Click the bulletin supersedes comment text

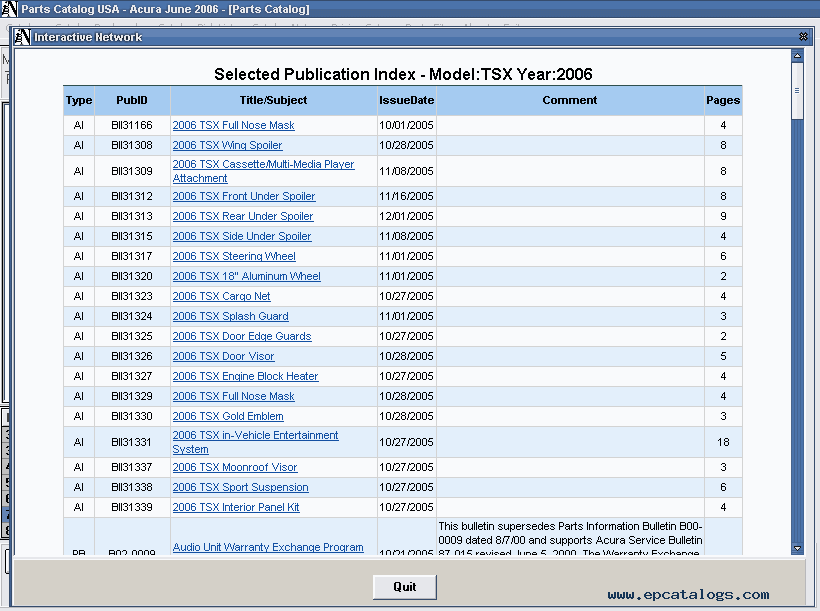(571, 540)
